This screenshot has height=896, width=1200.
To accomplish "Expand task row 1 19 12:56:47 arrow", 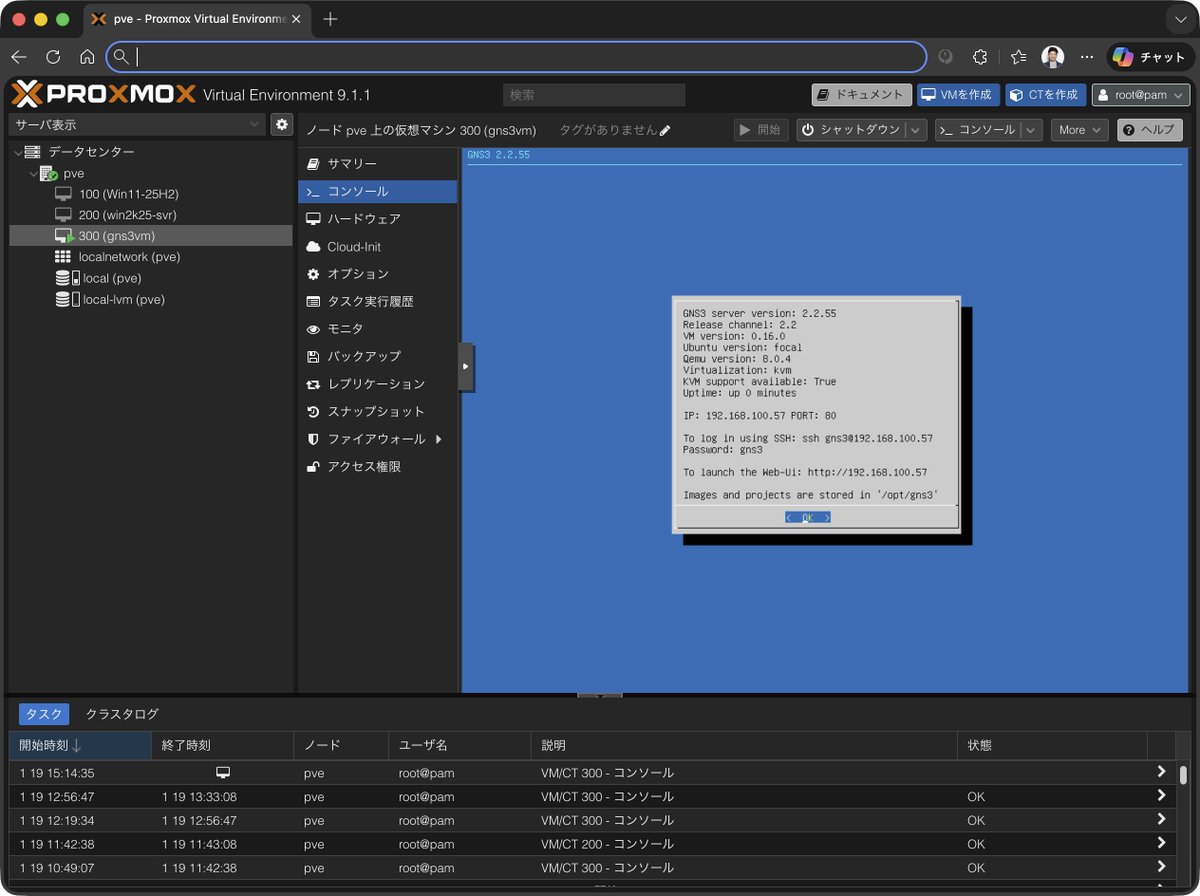I will click(x=1161, y=796).
